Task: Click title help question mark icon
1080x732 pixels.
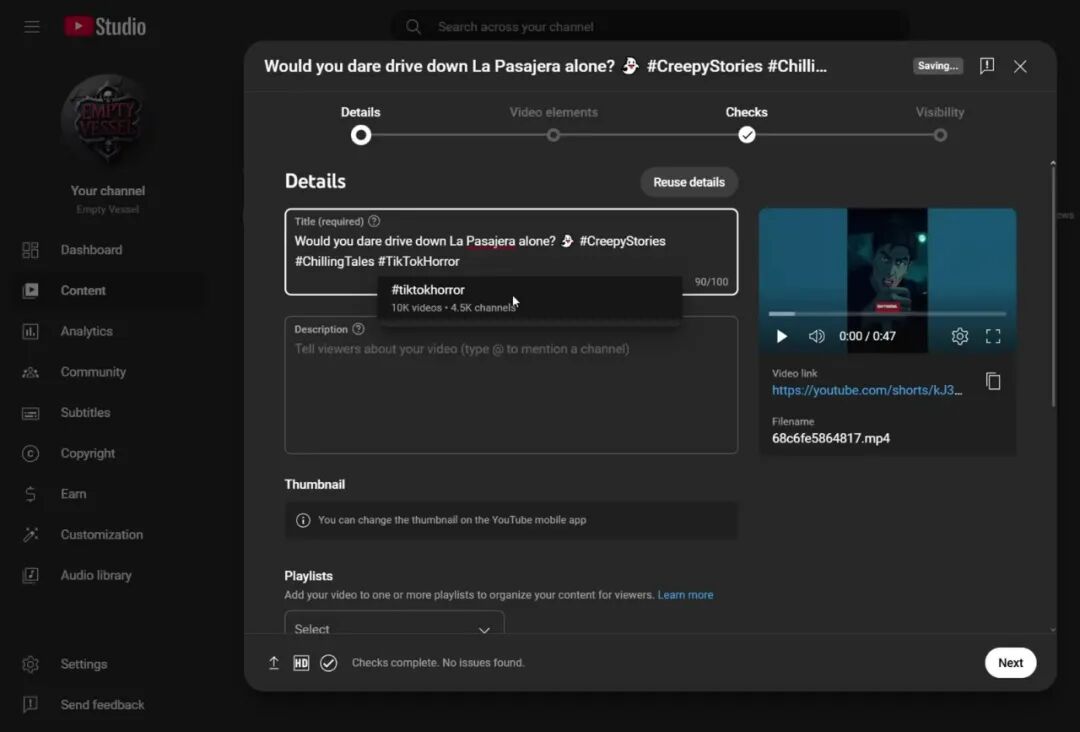Action: click(374, 221)
